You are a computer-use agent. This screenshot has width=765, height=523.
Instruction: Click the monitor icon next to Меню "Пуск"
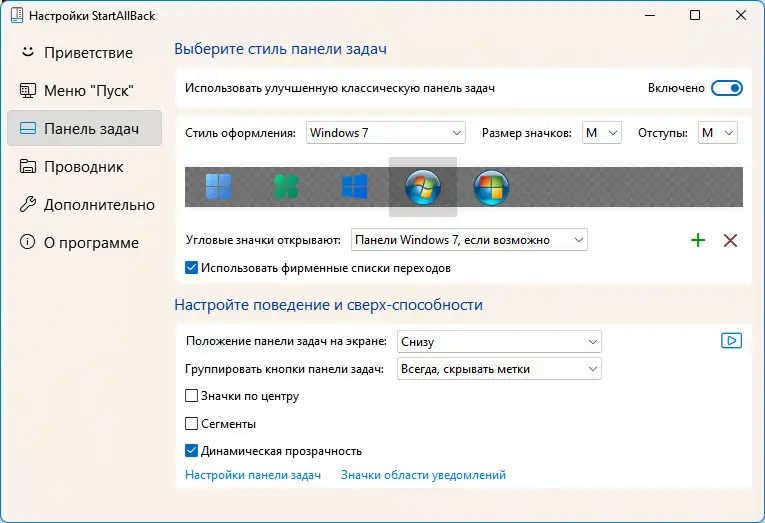(x=28, y=90)
